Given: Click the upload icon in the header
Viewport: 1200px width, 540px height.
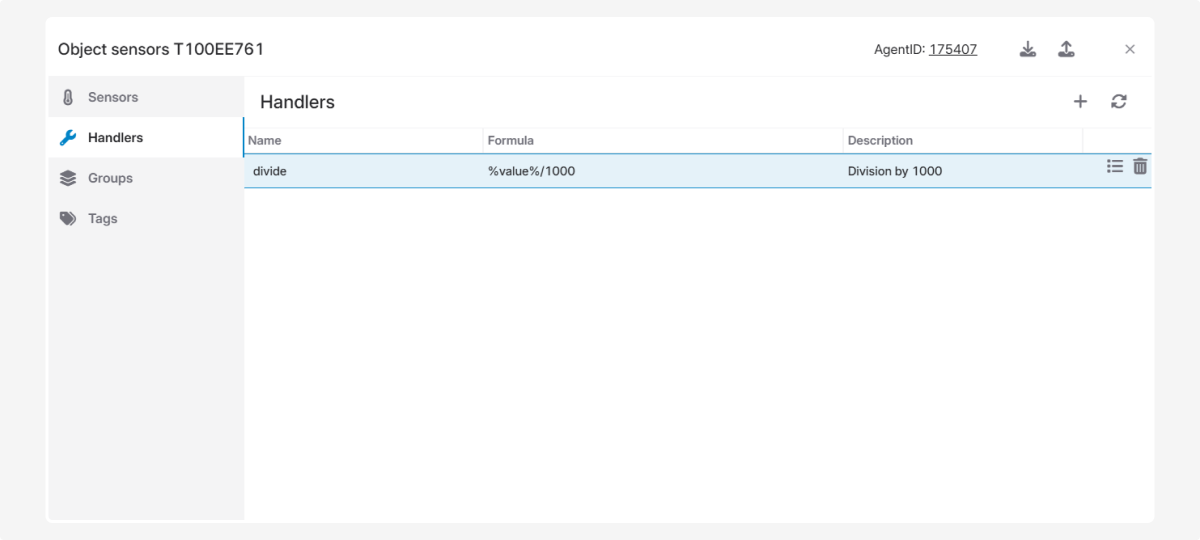Looking at the screenshot, I should tap(1066, 49).
